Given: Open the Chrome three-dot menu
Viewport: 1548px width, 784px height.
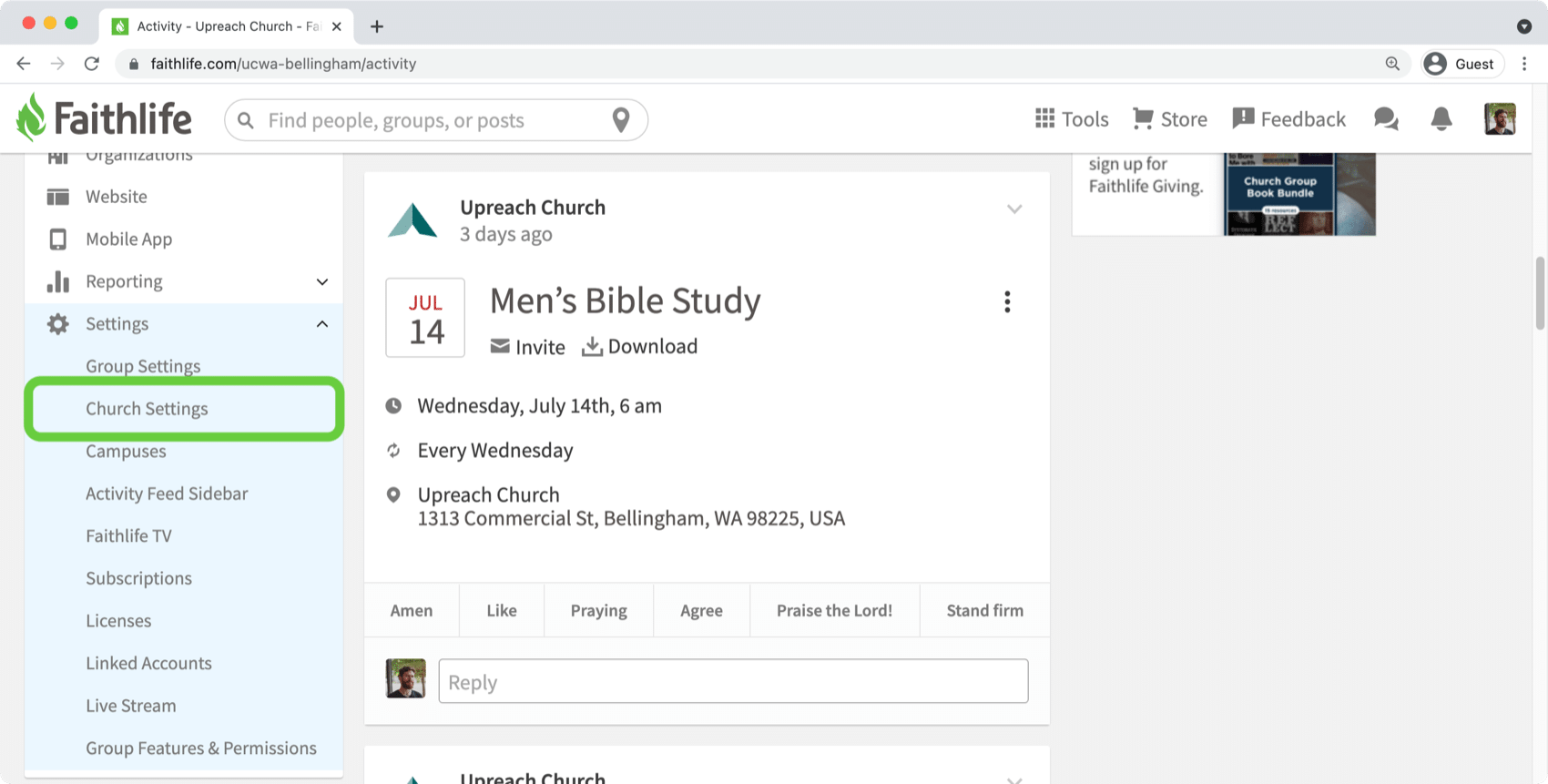Looking at the screenshot, I should click(1524, 64).
